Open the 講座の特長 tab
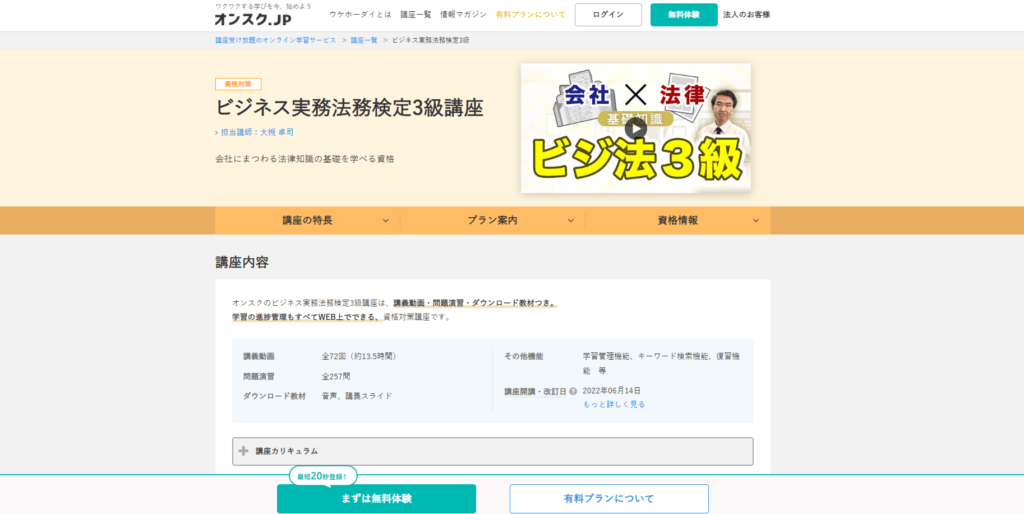The width and height of the screenshot is (1024, 514). tap(308, 221)
